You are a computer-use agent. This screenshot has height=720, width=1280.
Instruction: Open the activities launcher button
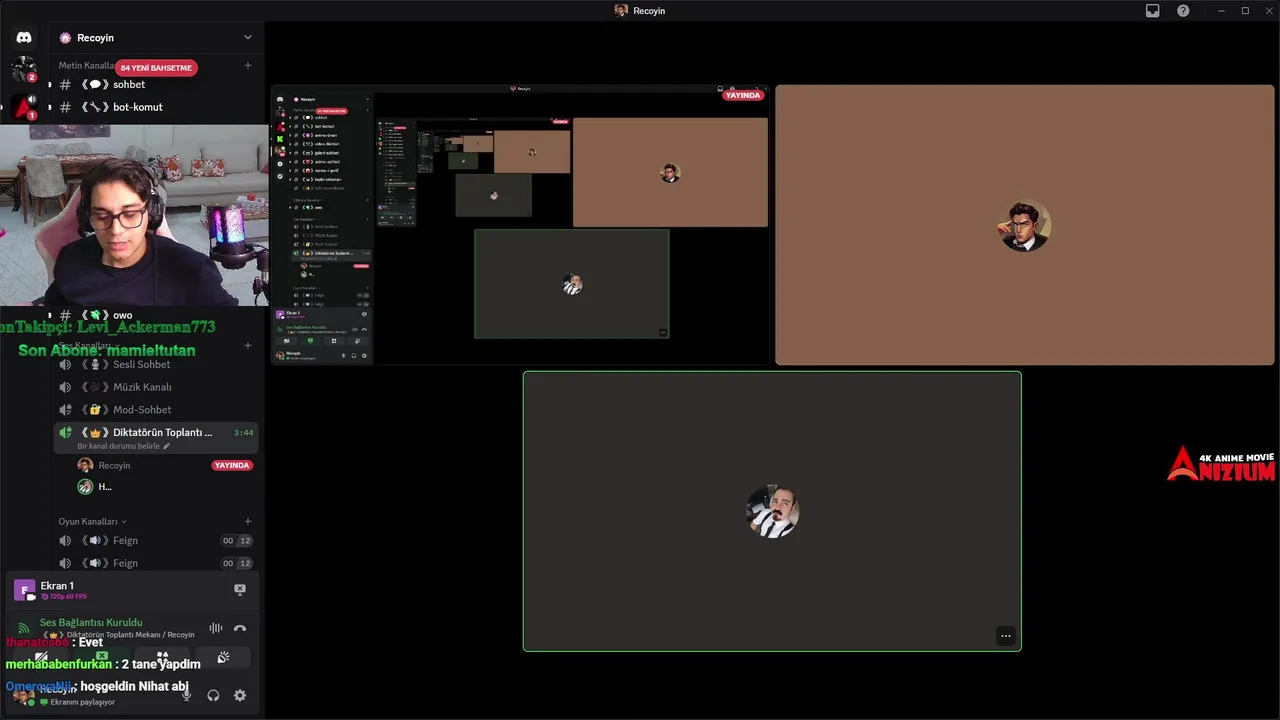click(162, 658)
